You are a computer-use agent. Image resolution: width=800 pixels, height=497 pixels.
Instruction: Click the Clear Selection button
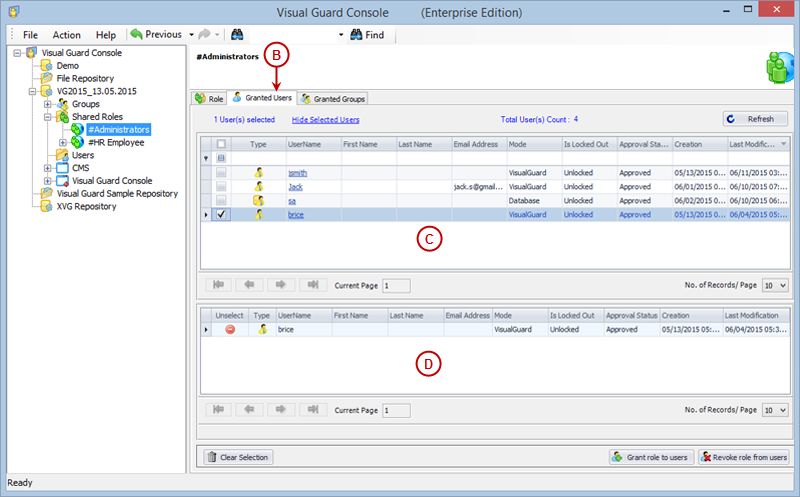pos(238,457)
